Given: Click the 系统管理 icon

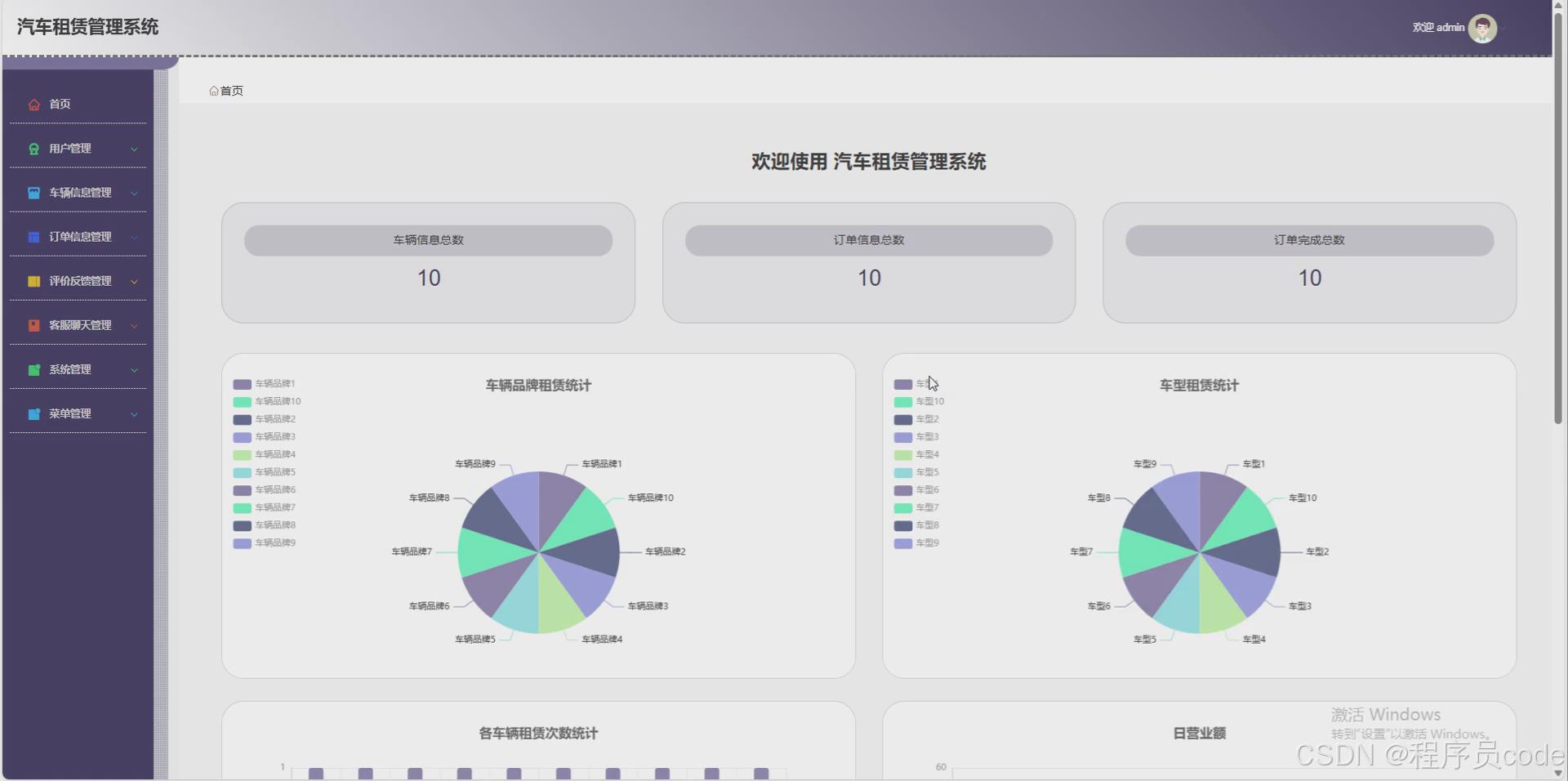Looking at the screenshot, I should click(33, 369).
